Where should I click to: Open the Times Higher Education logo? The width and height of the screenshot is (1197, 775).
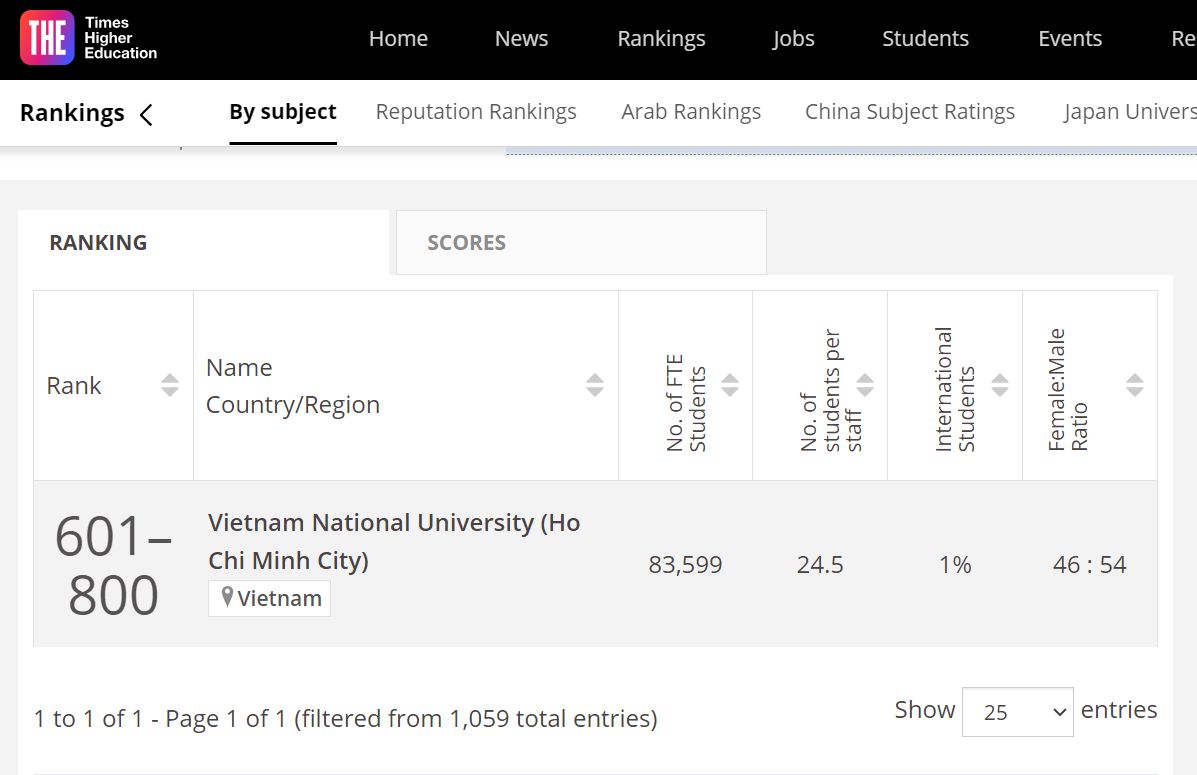pos(89,38)
